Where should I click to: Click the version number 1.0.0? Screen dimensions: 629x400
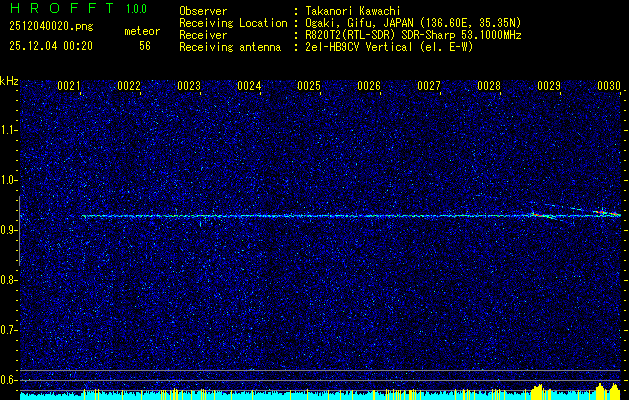pyautogui.click(x=136, y=9)
